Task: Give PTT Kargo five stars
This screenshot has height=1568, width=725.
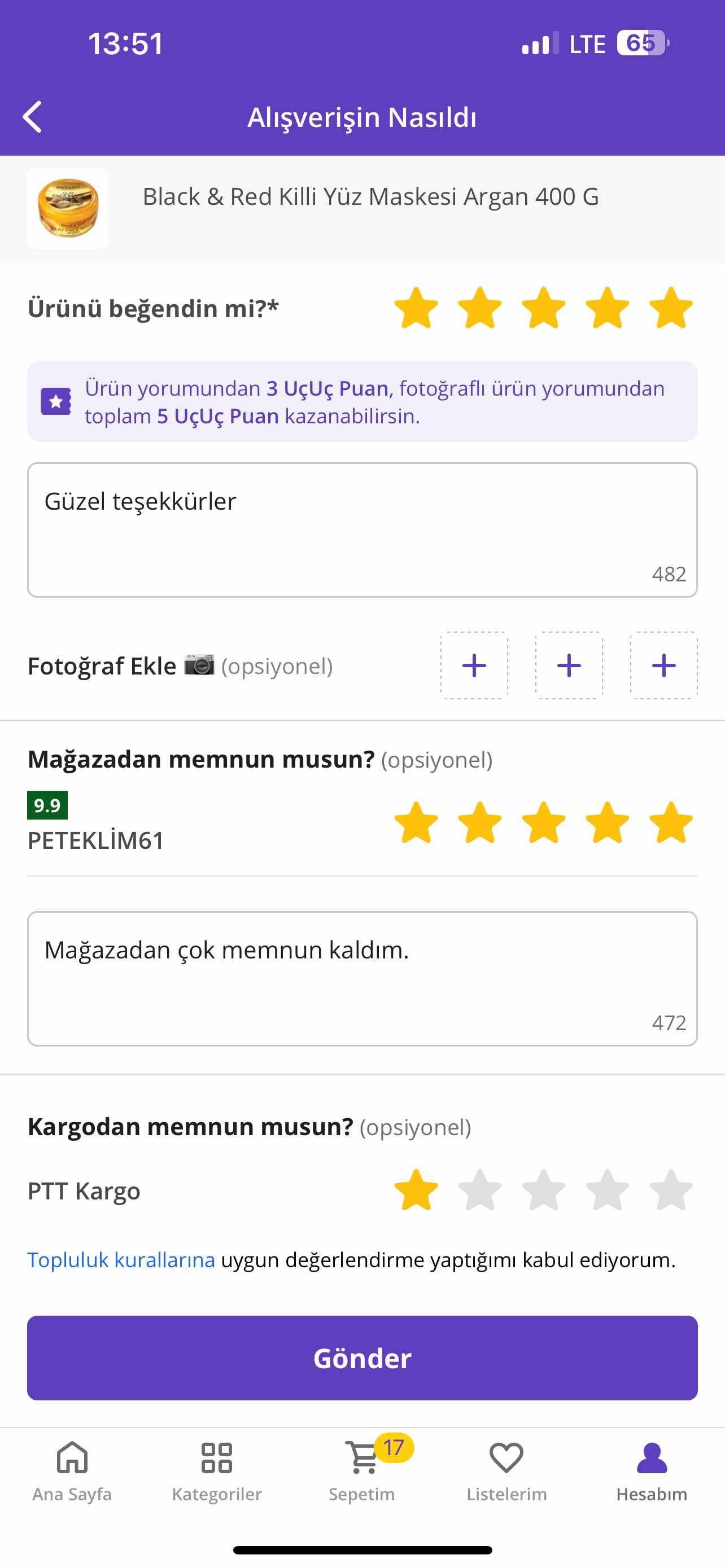Action: tap(671, 1190)
